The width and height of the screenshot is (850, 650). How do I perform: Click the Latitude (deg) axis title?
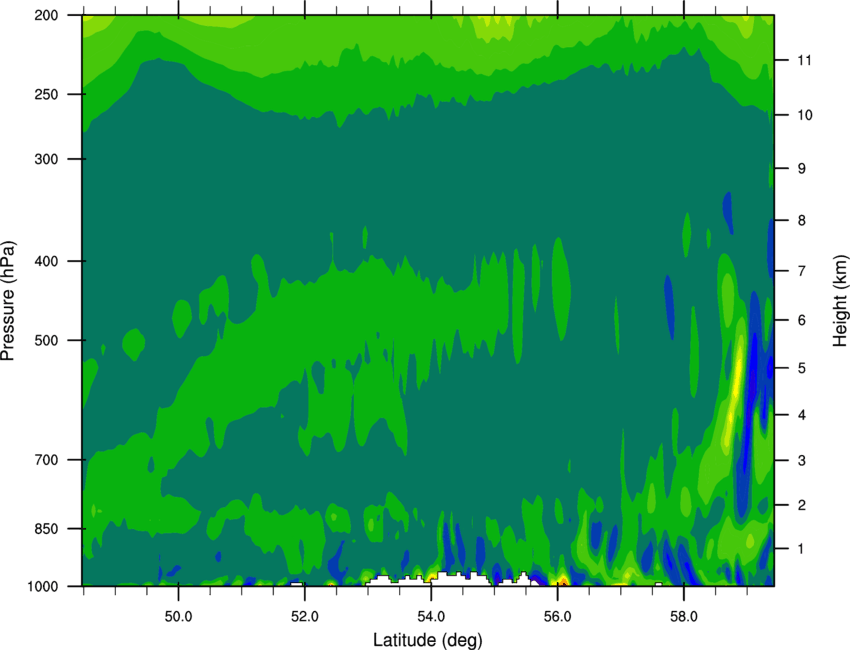click(x=428, y=640)
